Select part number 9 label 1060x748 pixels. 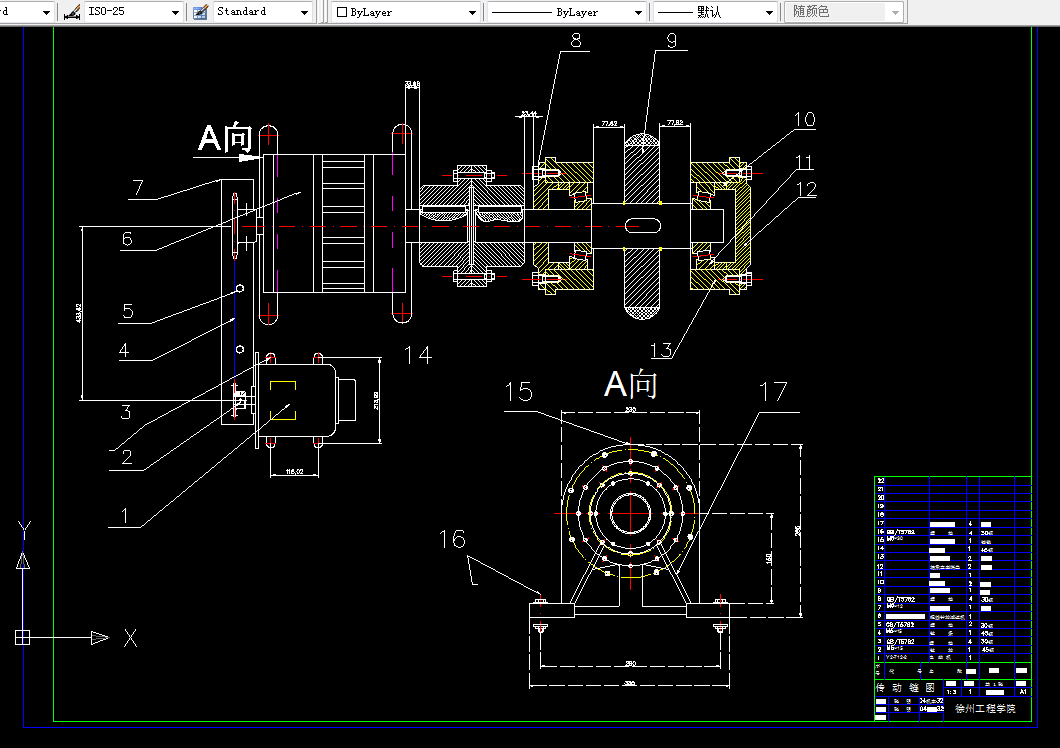(x=671, y=41)
